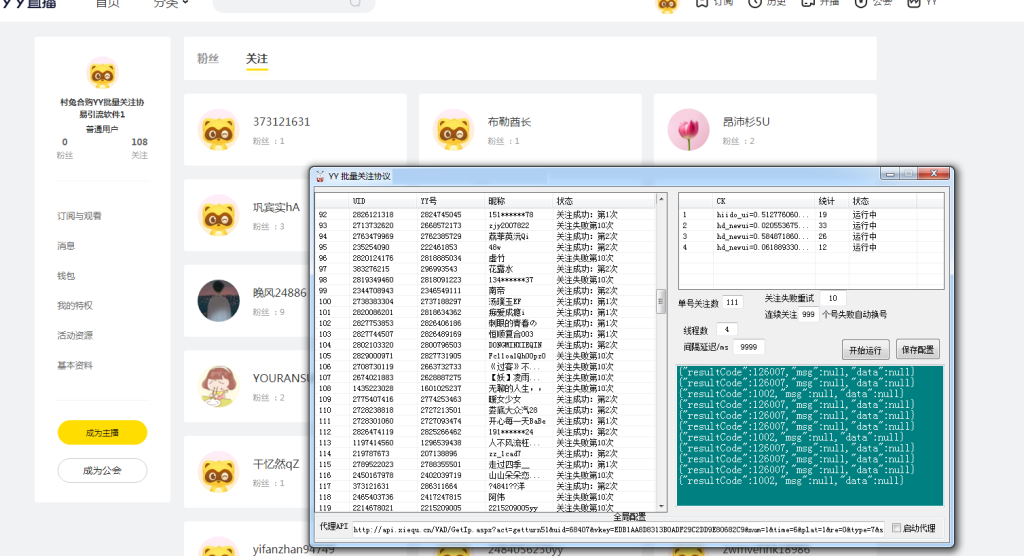Click the tulip avatar of 邑沛杉5U
This screenshot has height=556, width=1024.
click(687, 130)
